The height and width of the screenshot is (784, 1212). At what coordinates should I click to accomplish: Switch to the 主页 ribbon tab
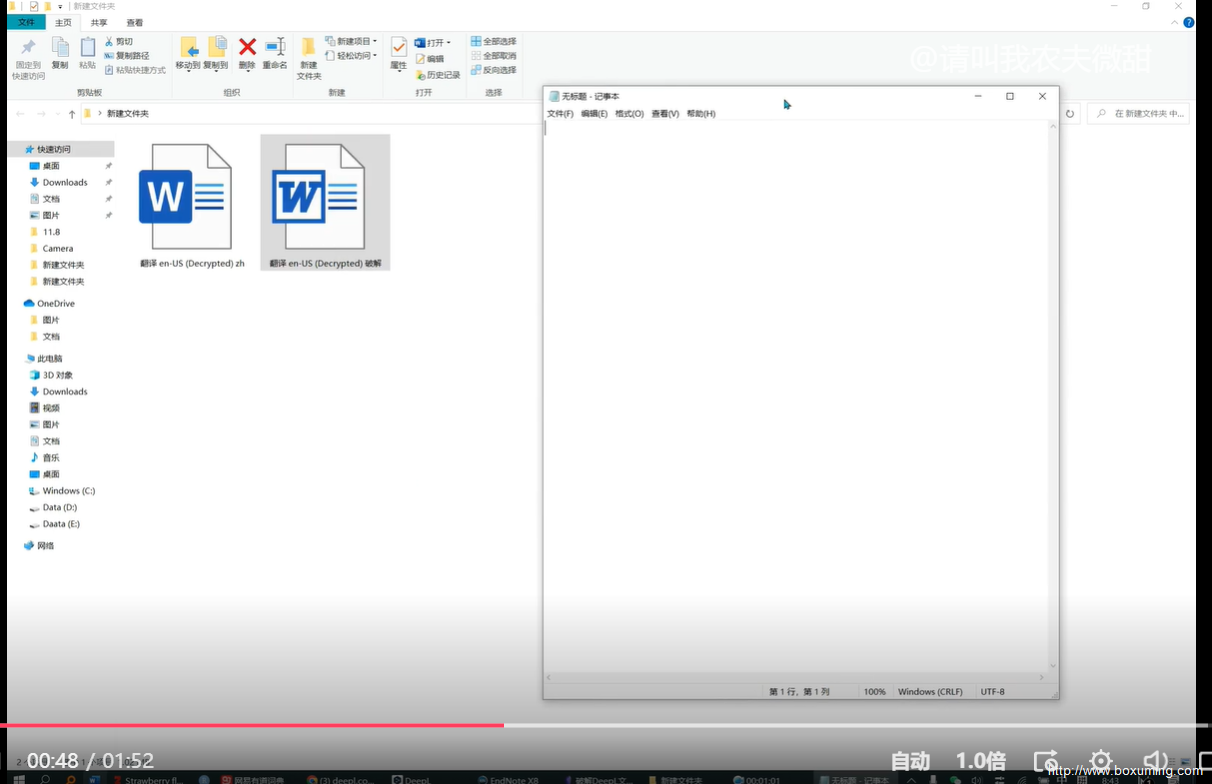click(63, 22)
